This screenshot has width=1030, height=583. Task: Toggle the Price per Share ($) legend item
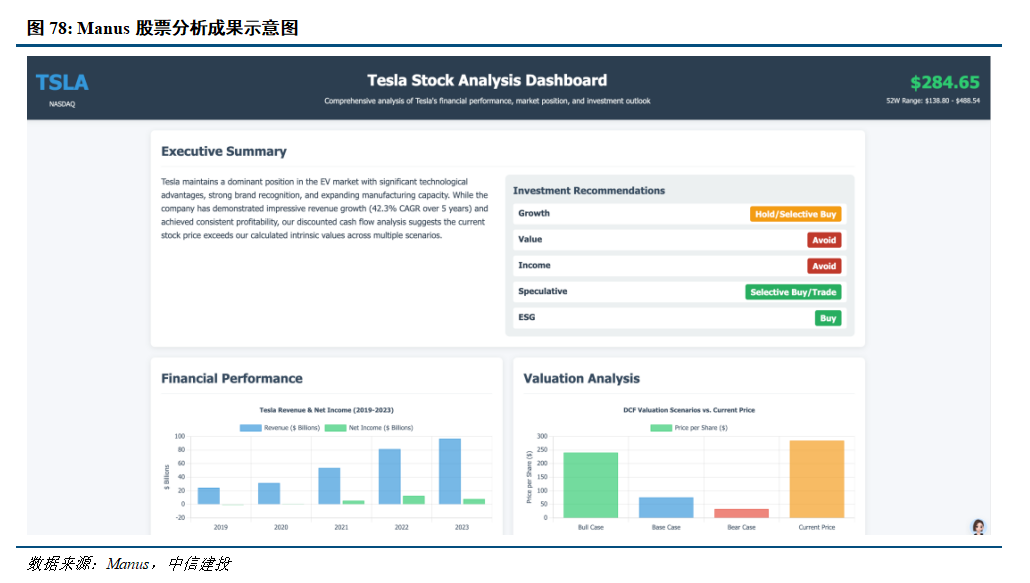pyautogui.click(x=688, y=427)
